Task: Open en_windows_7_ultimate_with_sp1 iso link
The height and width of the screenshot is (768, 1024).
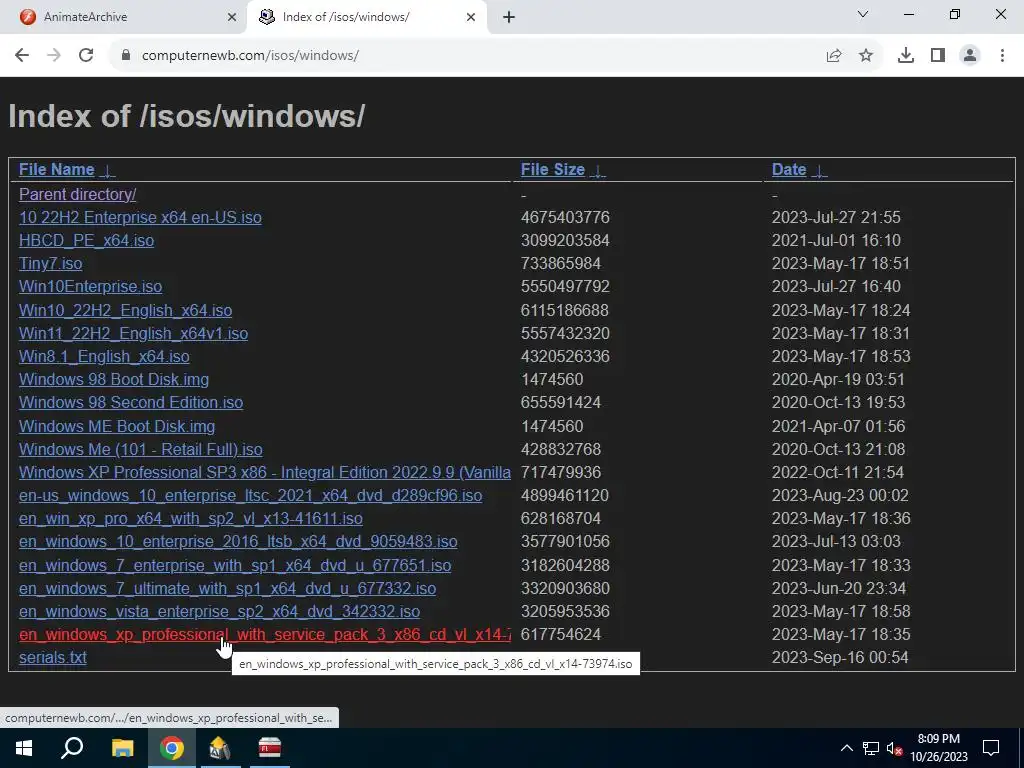Action: coord(227,588)
